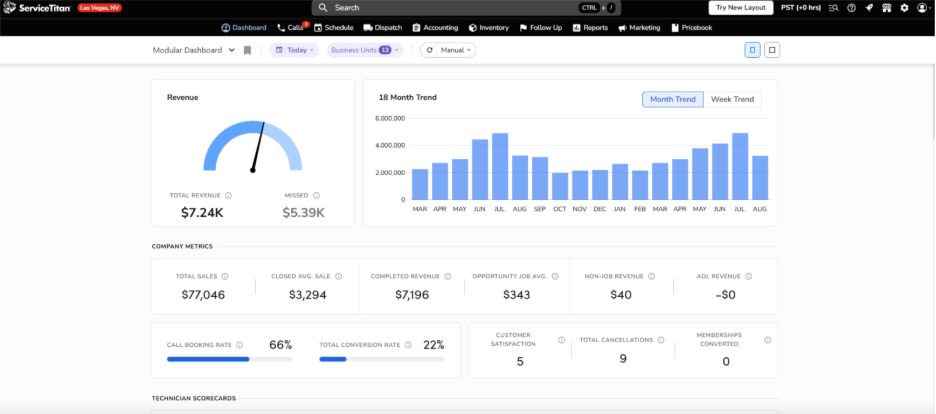The height and width of the screenshot is (414, 936).
Task: Switch to the narrow layout view toggle
Action: pos(752,50)
